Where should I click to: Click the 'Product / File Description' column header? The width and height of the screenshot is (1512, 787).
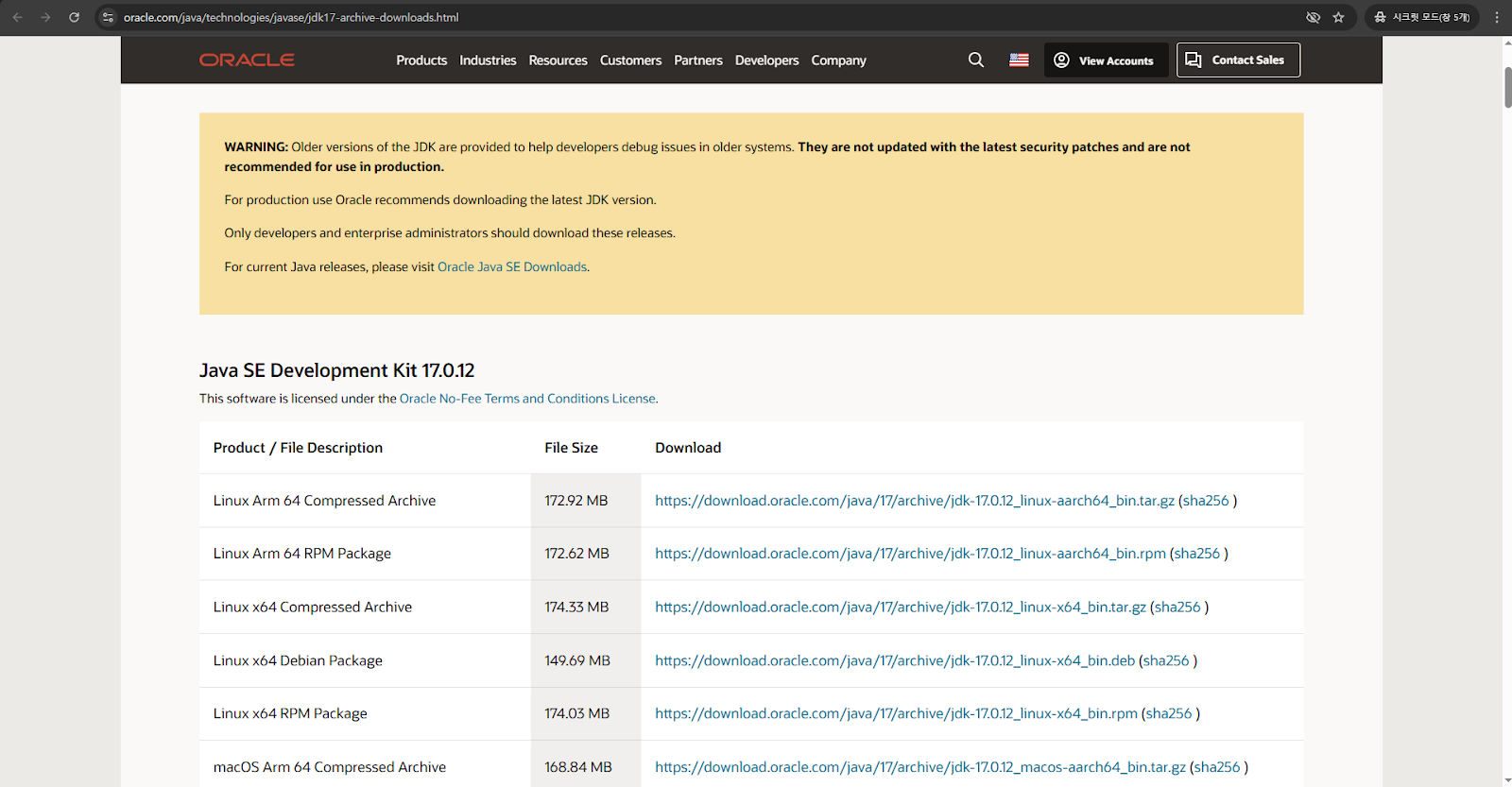click(298, 448)
